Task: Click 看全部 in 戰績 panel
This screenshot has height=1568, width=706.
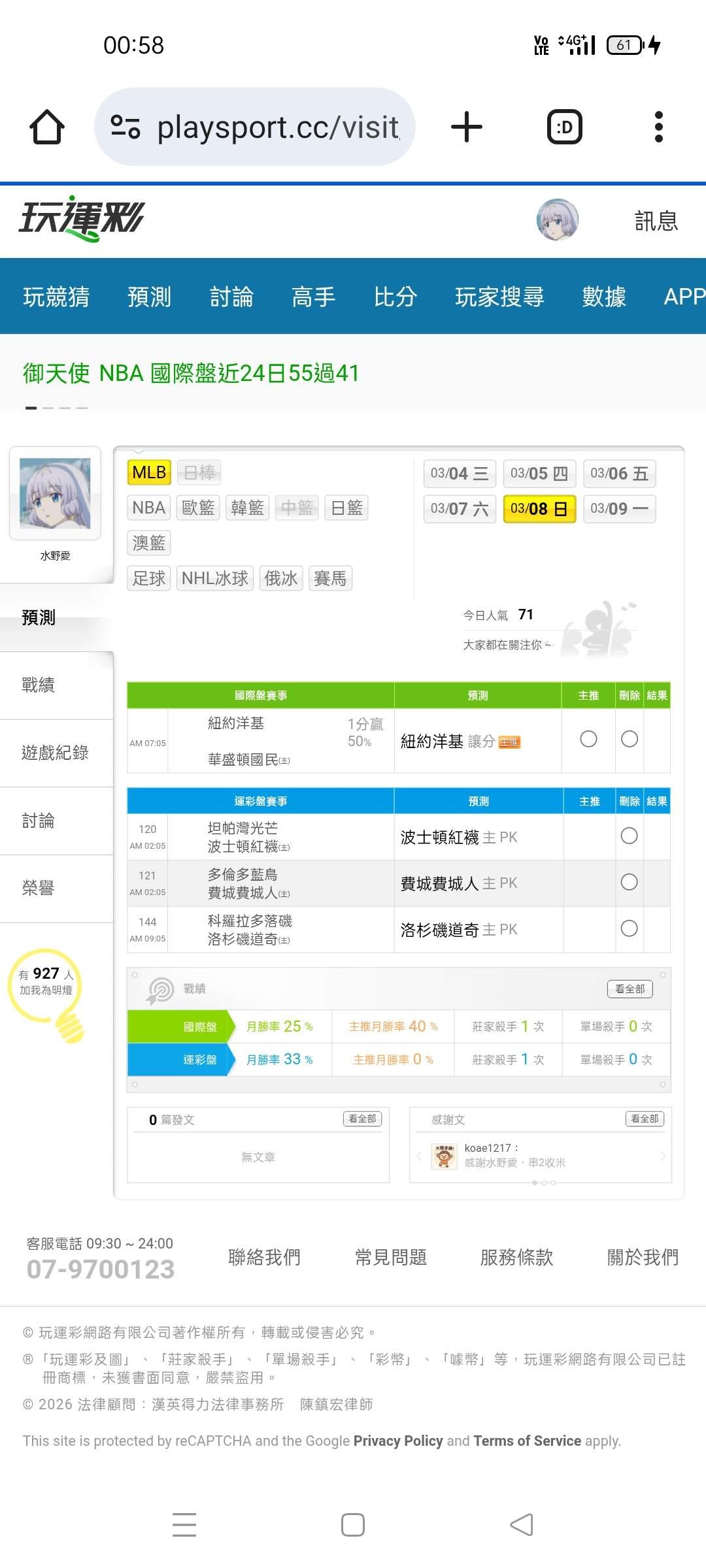Action: [x=630, y=989]
